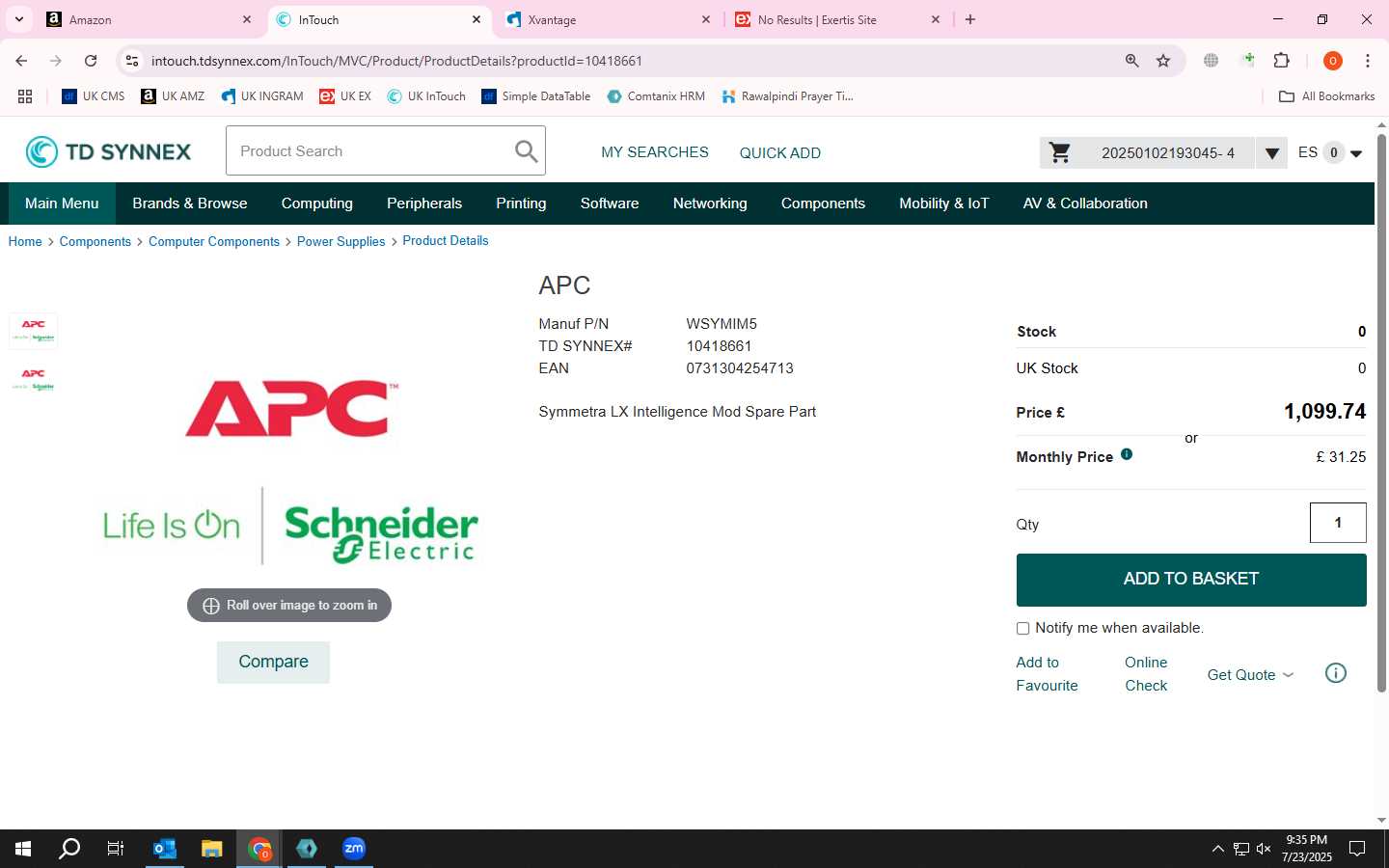This screenshot has width=1389, height=868.
Task: Open Networking menu
Action: point(710,203)
